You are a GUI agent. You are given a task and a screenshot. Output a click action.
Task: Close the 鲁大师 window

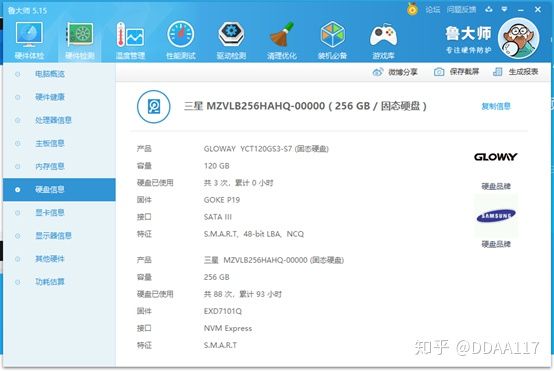click(538, 10)
